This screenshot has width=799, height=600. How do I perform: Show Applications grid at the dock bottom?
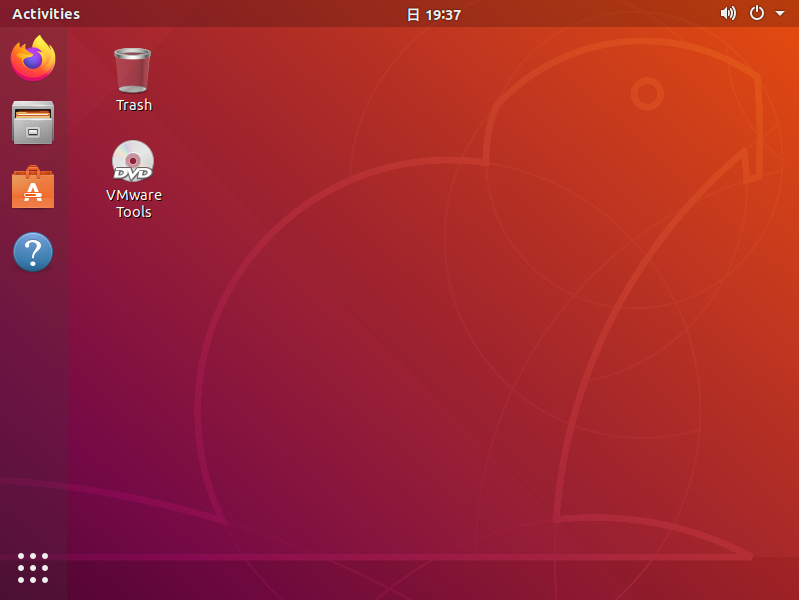point(33,567)
